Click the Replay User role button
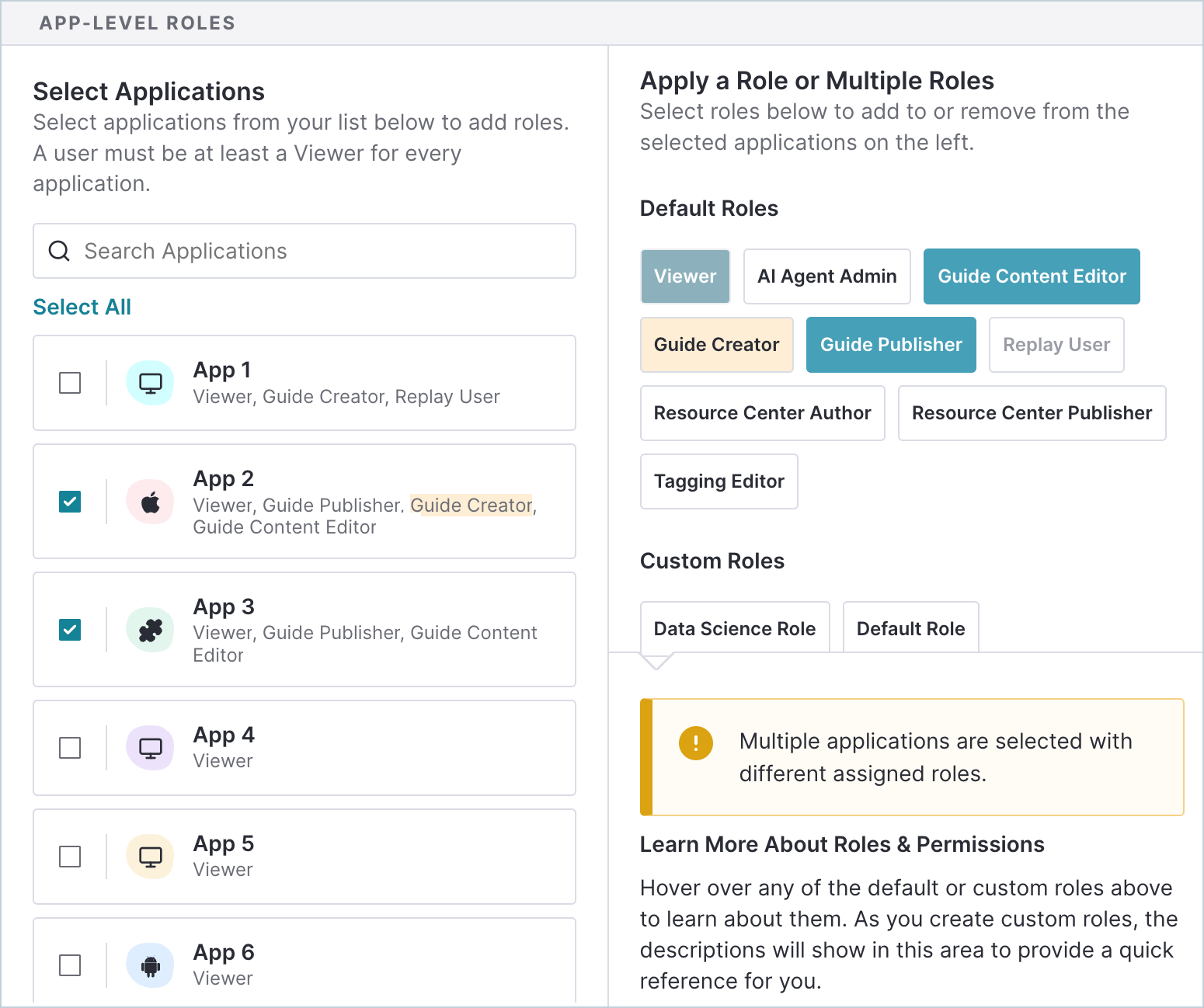The image size is (1204, 1008). click(x=1056, y=345)
